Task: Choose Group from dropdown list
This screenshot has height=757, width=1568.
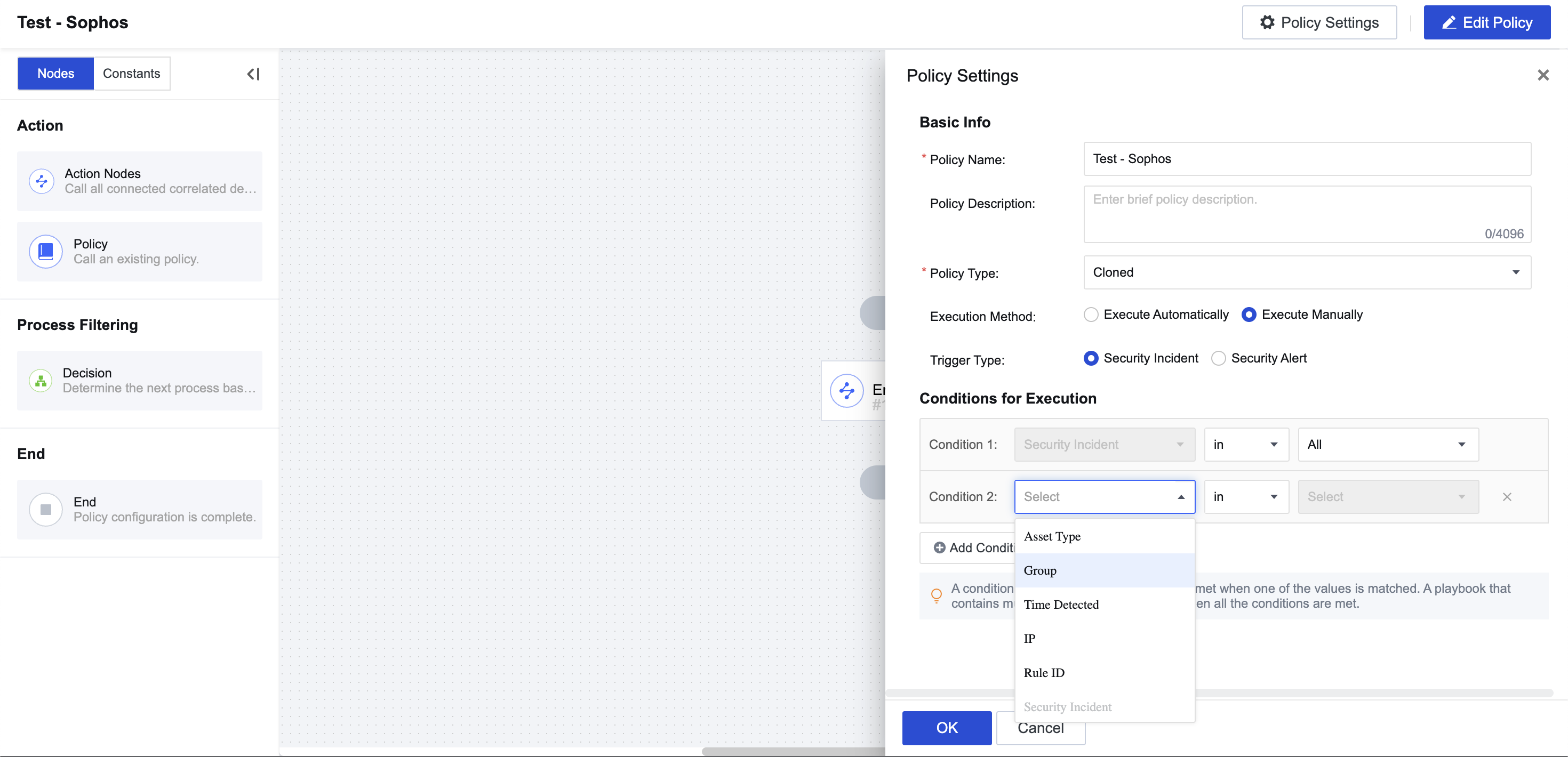Action: [1104, 571]
